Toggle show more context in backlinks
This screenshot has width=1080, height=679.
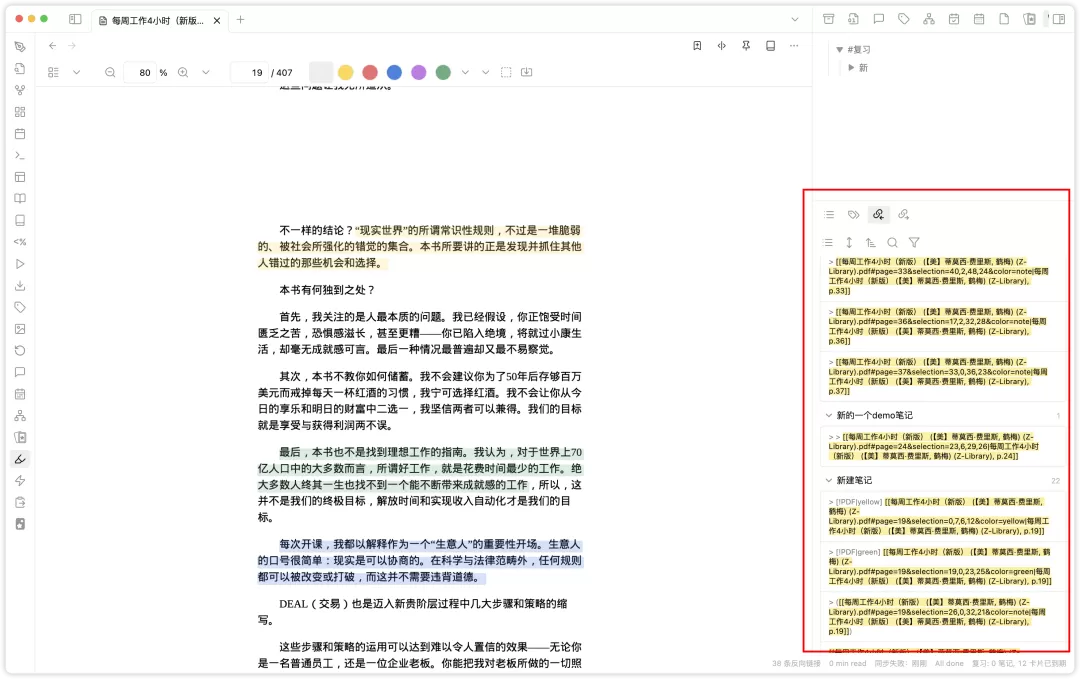click(x=849, y=242)
